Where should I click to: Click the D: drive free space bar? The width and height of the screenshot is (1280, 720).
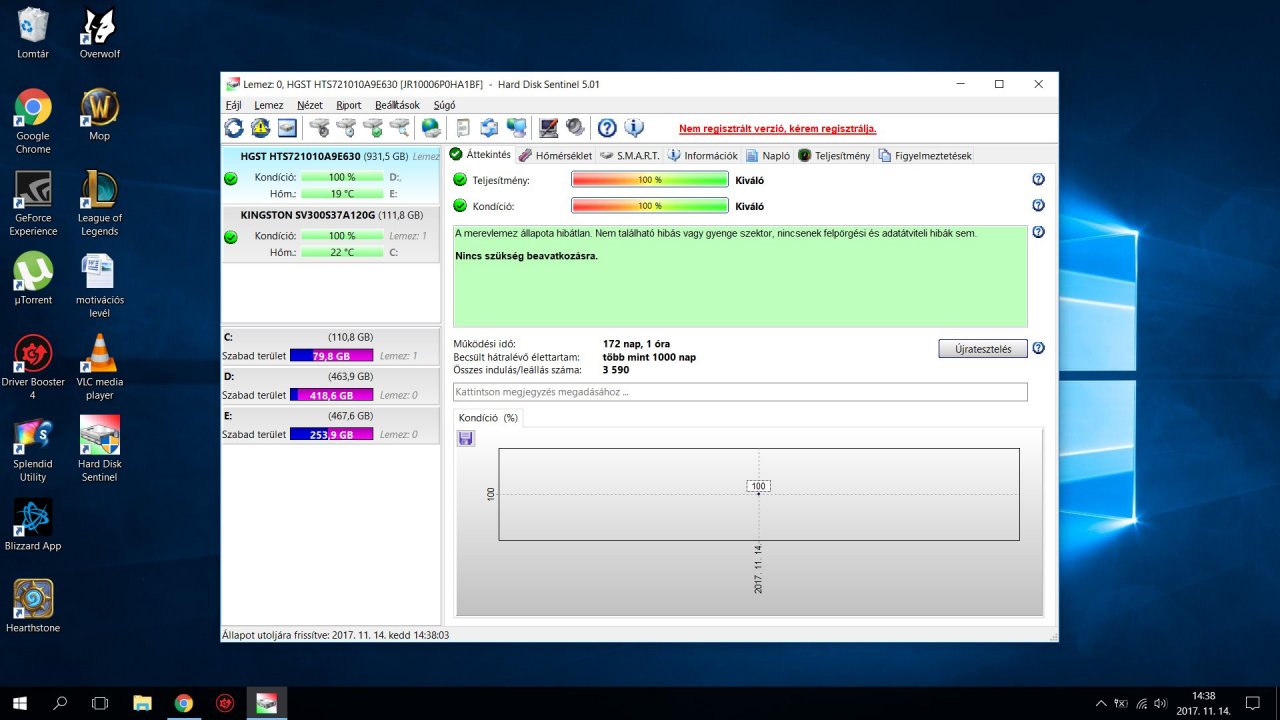click(331, 395)
